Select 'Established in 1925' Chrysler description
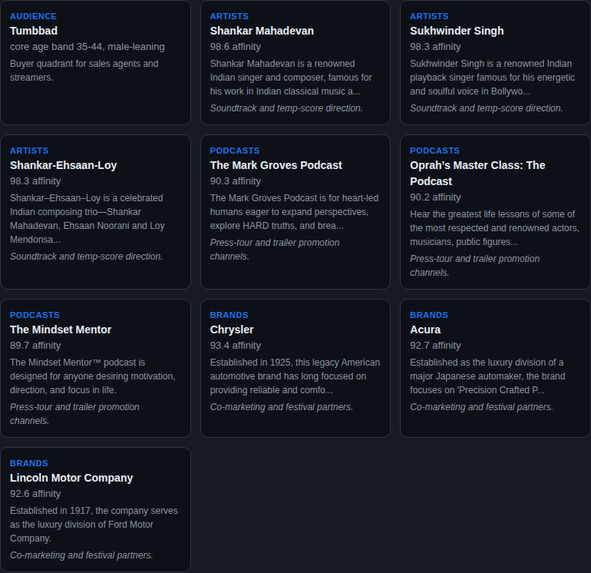 click(295, 376)
